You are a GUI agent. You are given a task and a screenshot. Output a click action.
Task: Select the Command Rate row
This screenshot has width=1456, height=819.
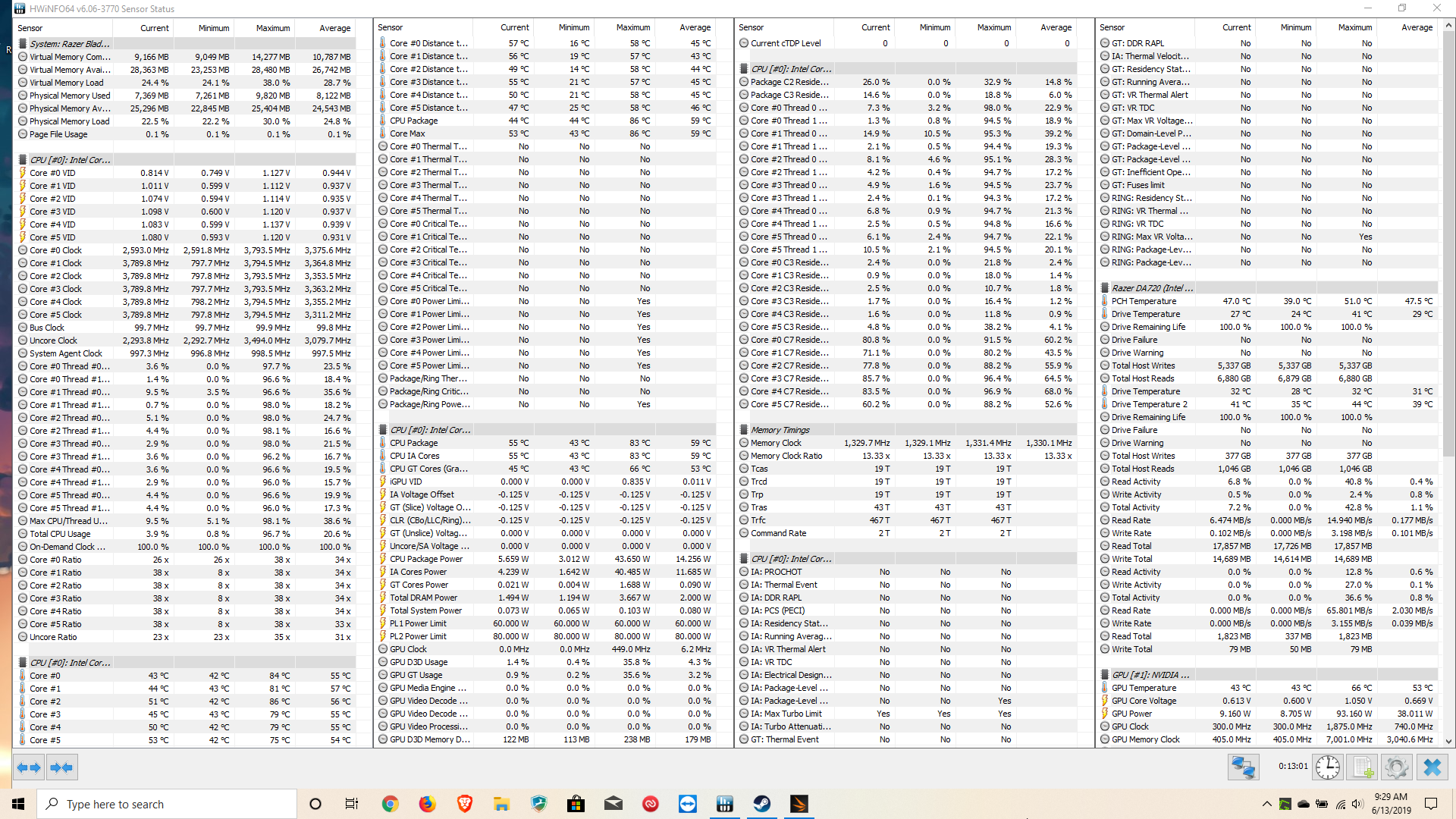[908, 533]
